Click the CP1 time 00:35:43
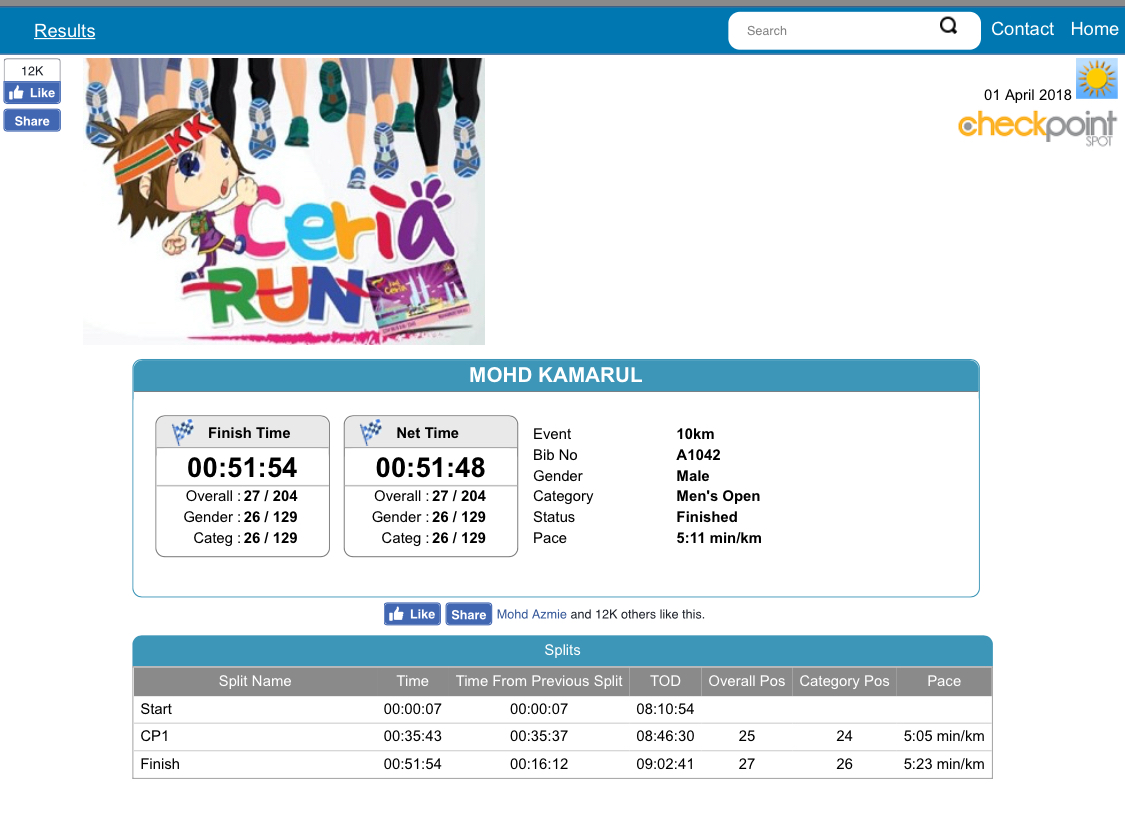 coord(413,736)
